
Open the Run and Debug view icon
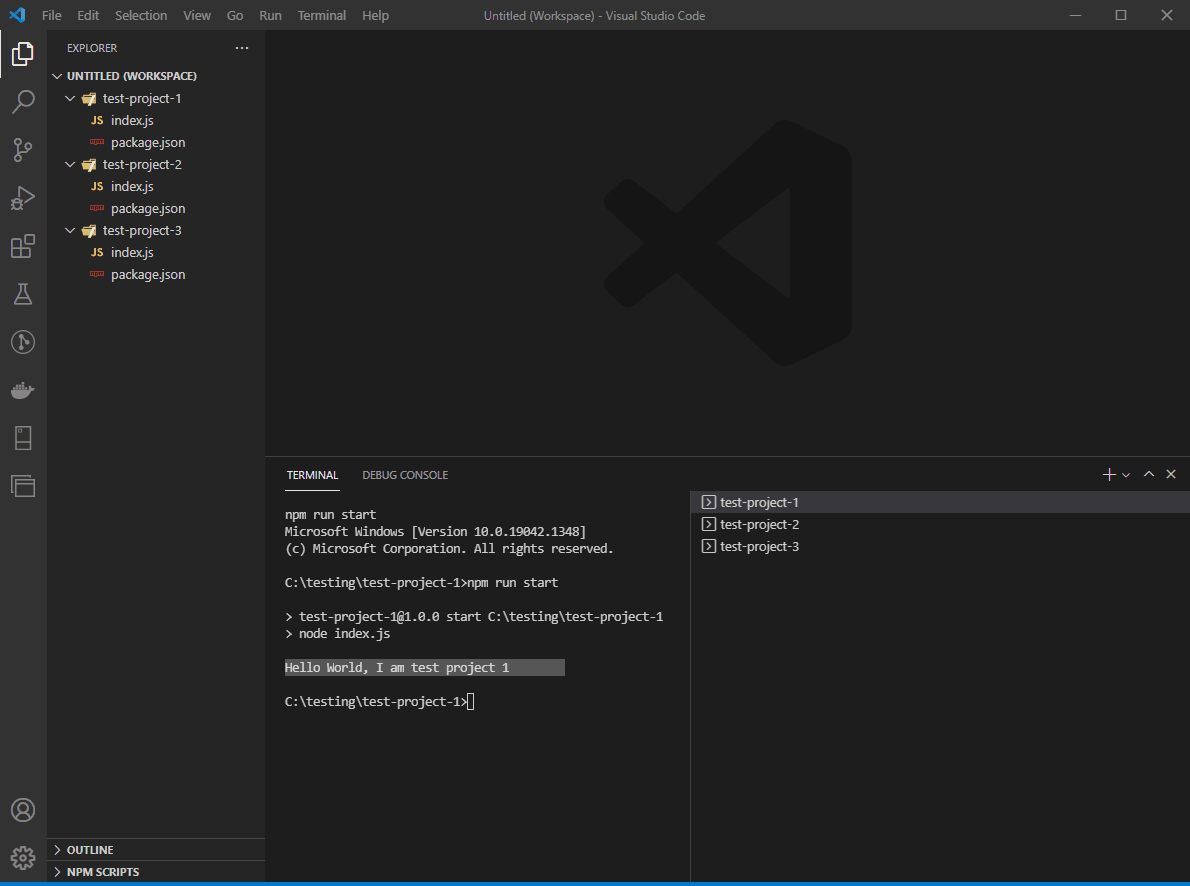[x=23, y=197]
